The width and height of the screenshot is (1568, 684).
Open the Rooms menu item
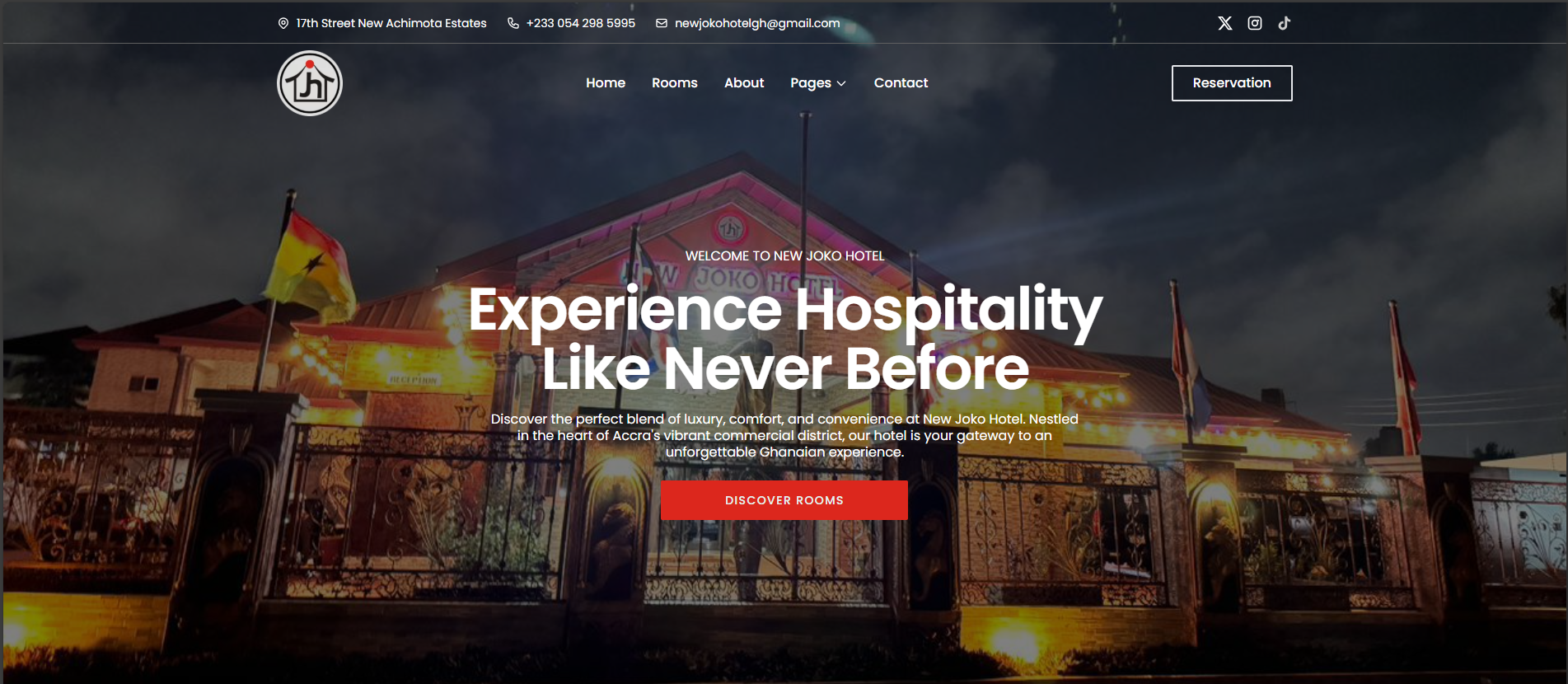[675, 82]
